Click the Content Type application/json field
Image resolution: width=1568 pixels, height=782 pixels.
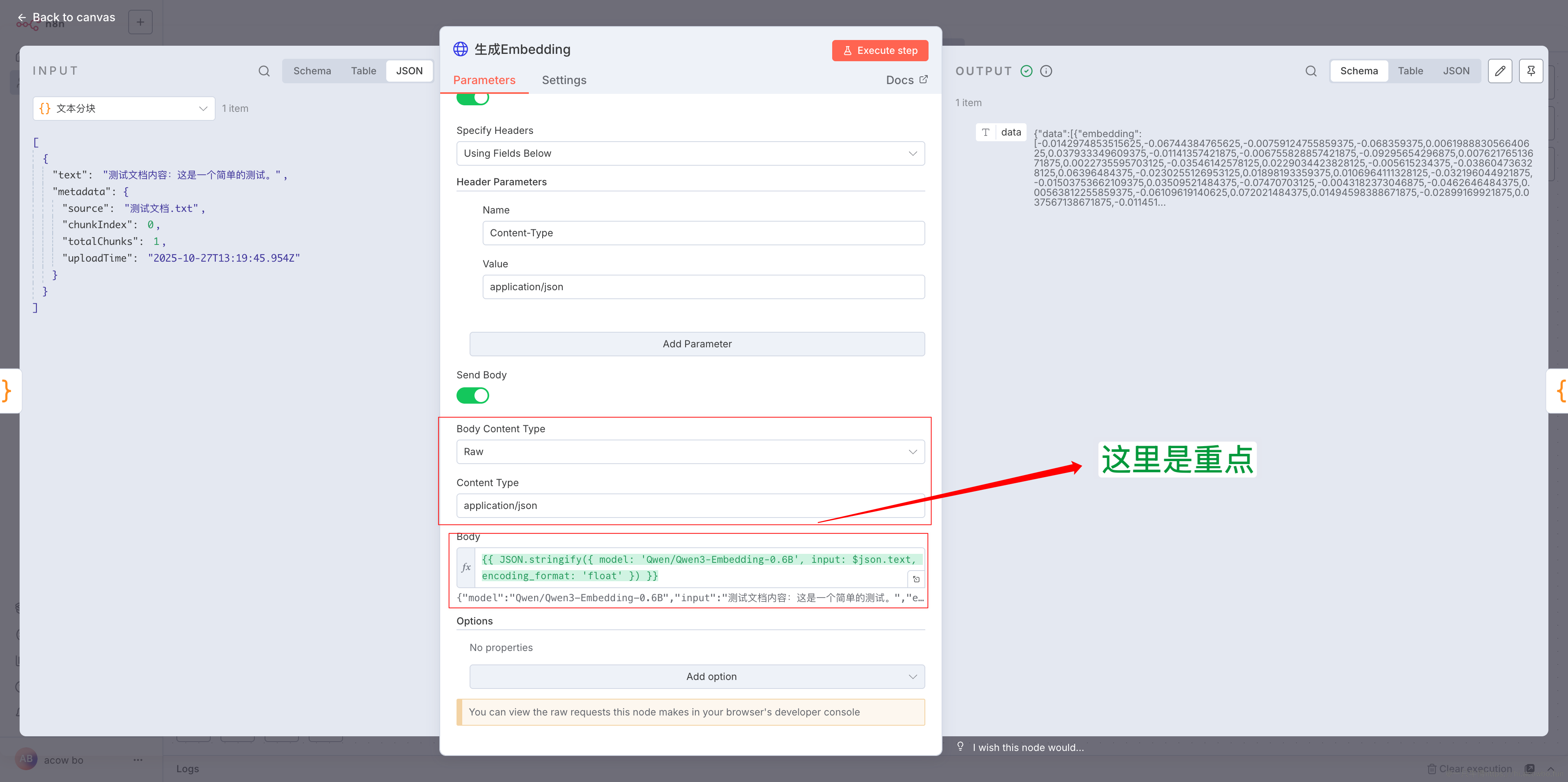[x=690, y=506]
